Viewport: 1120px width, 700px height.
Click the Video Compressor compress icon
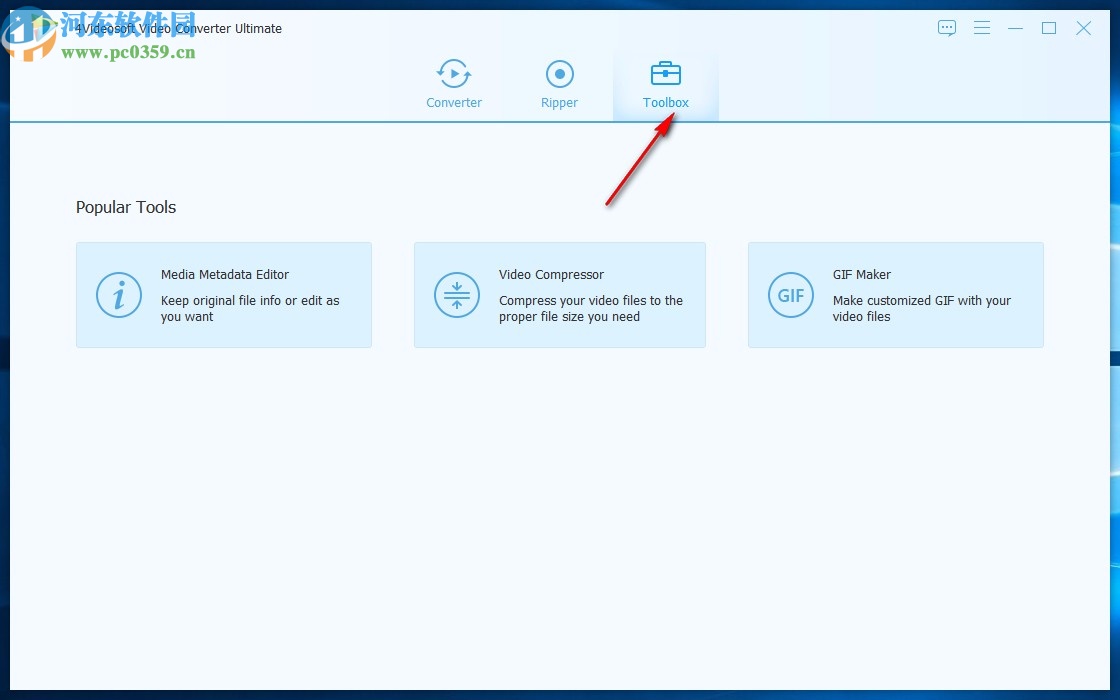[456, 295]
